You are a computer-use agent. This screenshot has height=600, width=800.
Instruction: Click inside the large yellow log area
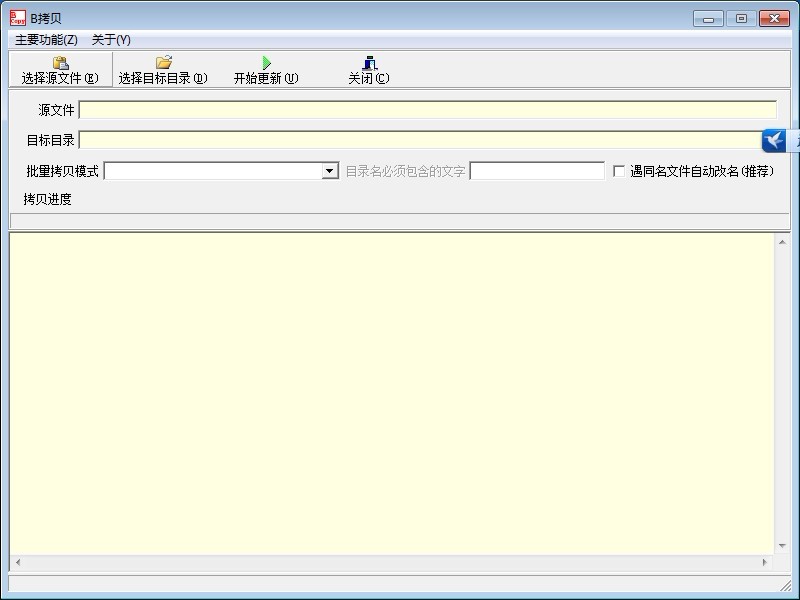[x=392, y=392]
